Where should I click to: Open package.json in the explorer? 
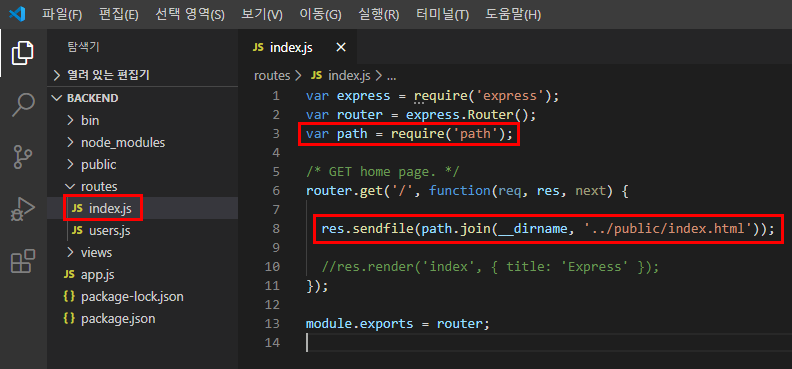(143, 319)
